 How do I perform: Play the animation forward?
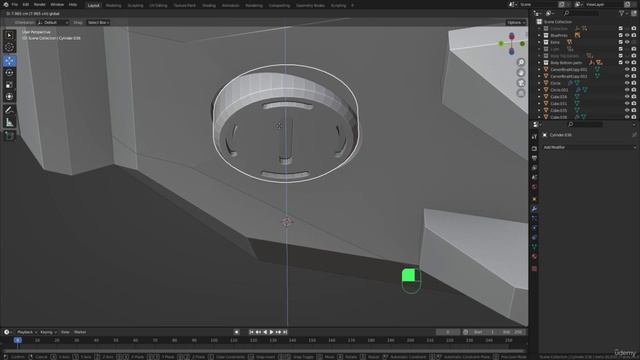pyautogui.click(x=272, y=332)
